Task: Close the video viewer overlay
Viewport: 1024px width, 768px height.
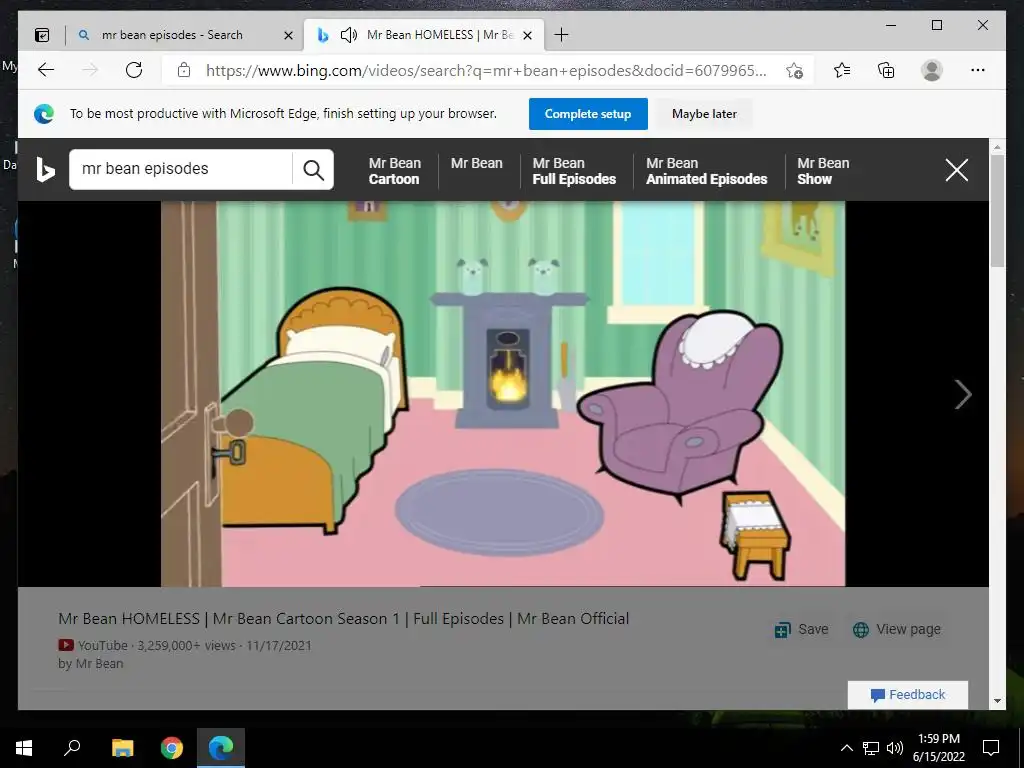Action: point(957,170)
